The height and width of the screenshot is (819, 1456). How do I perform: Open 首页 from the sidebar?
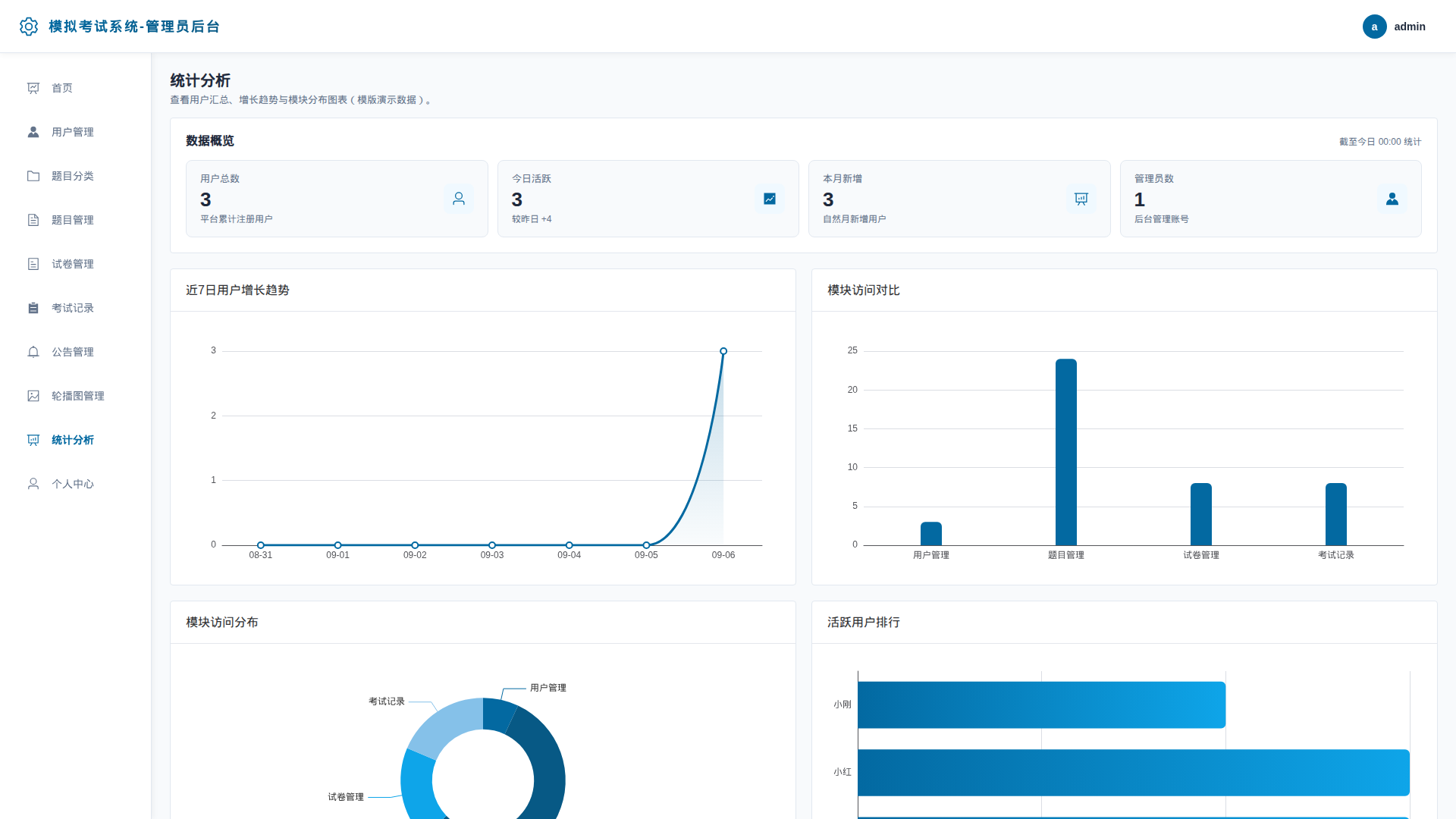click(x=76, y=88)
